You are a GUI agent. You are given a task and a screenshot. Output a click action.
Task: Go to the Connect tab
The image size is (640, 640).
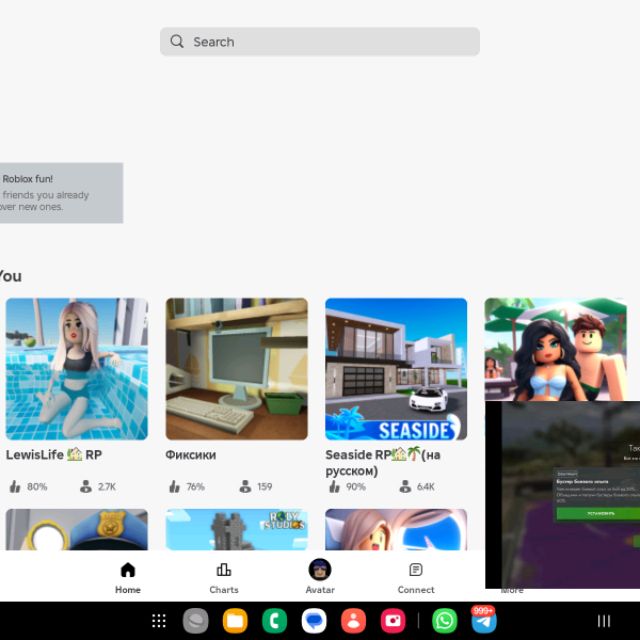pos(416,578)
